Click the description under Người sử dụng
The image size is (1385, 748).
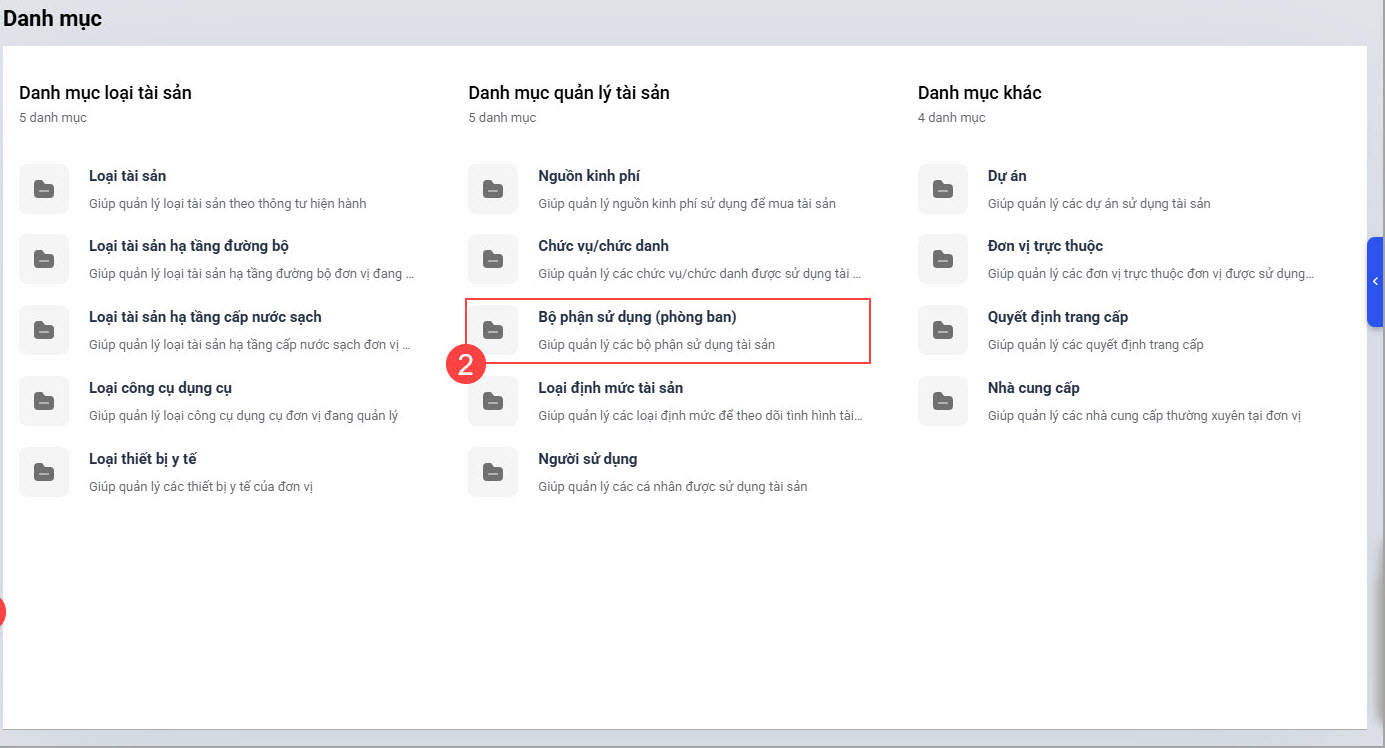tap(672, 487)
